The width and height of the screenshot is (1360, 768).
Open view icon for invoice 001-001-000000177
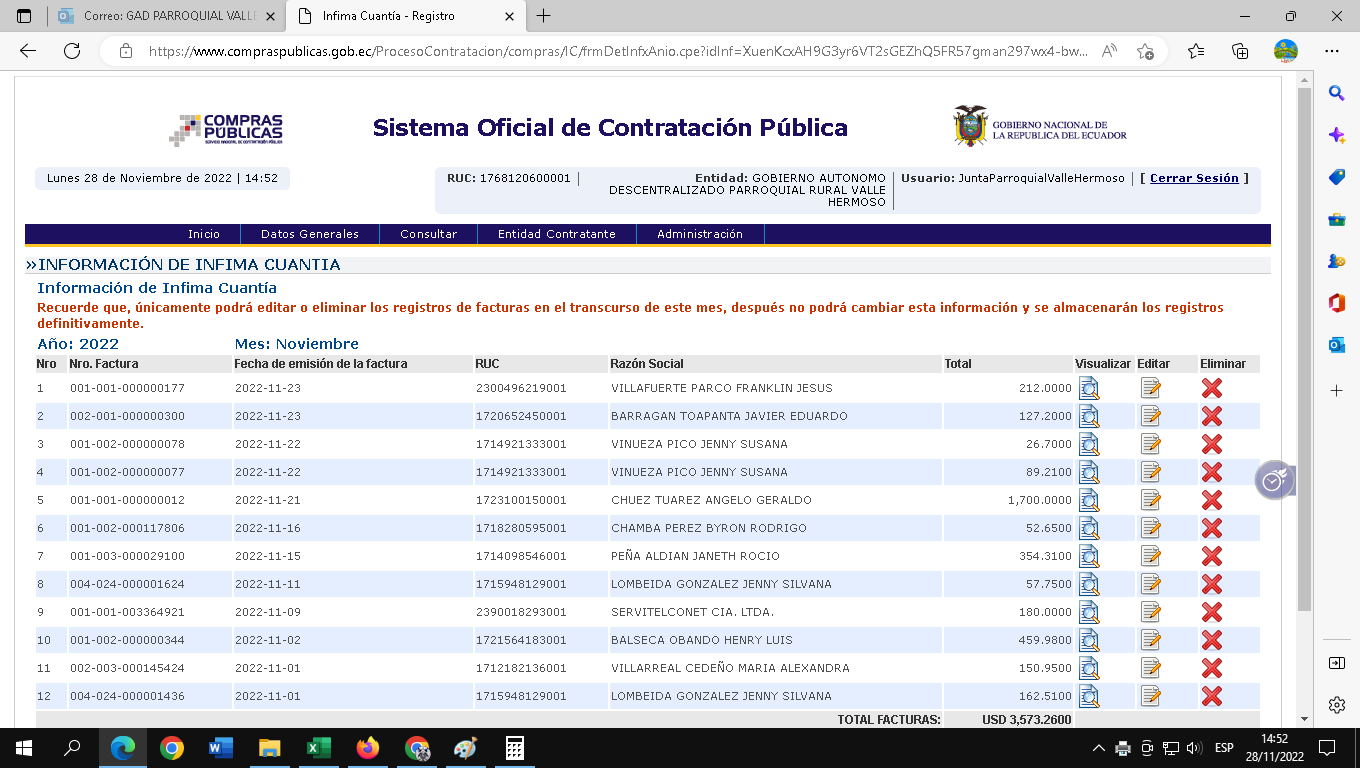(x=1088, y=389)
